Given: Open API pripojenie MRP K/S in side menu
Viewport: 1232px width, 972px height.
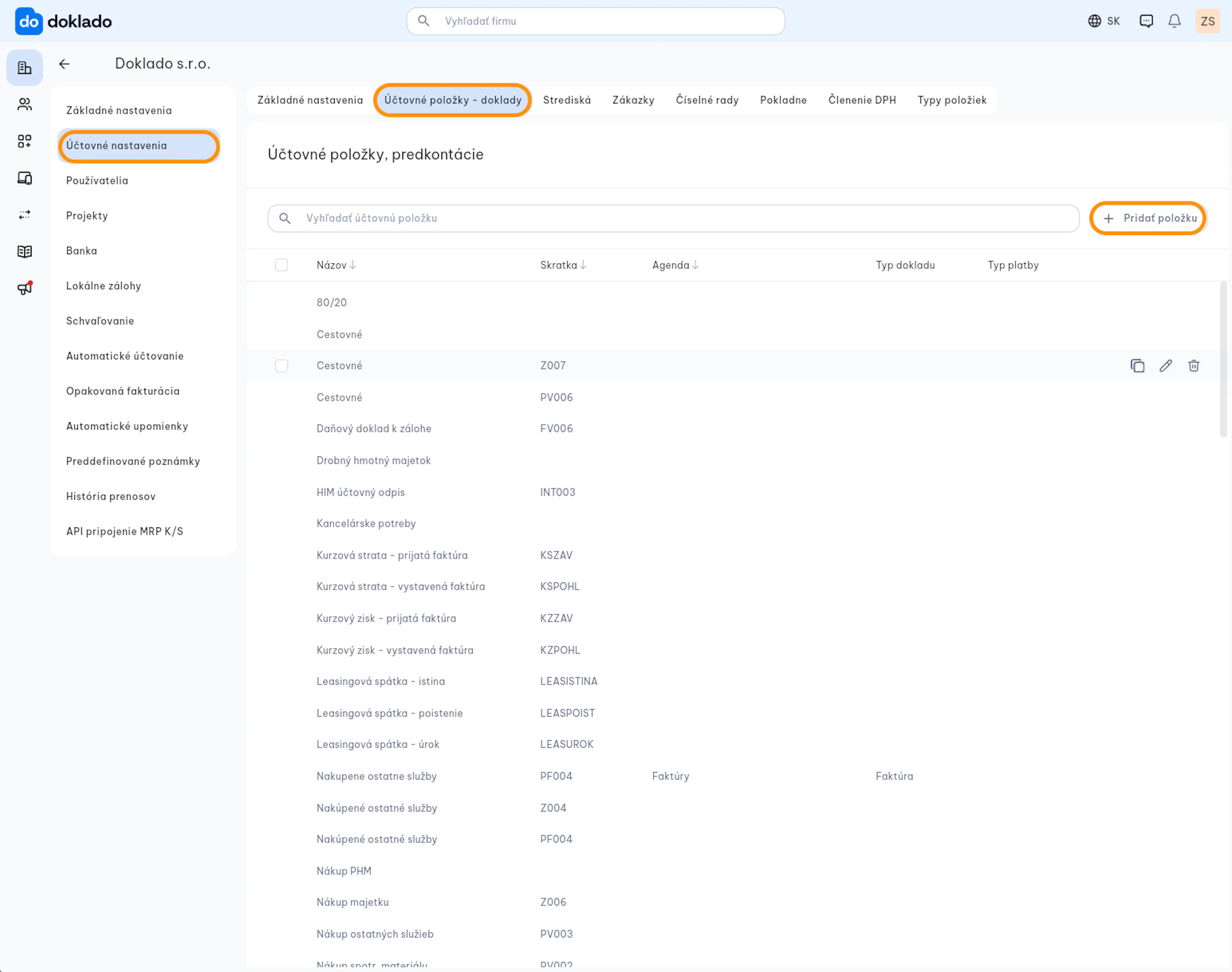Looking at the screenshot, I should point(139,532).
